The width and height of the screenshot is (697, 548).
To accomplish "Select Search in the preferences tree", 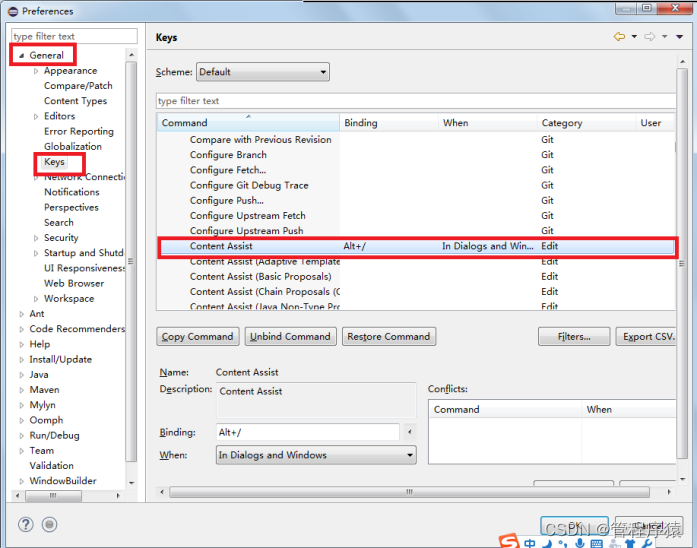I will pyautogui.click(x=59, y=223).
